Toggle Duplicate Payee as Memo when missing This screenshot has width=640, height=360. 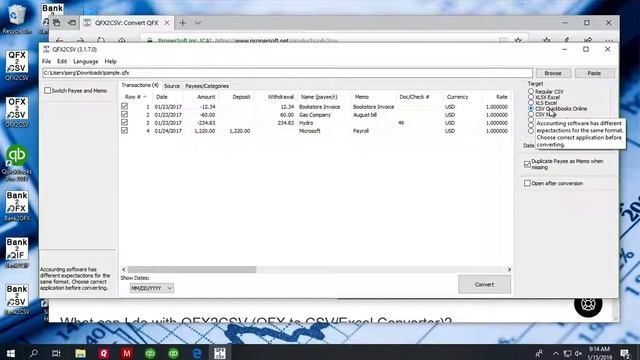[527, 164]
